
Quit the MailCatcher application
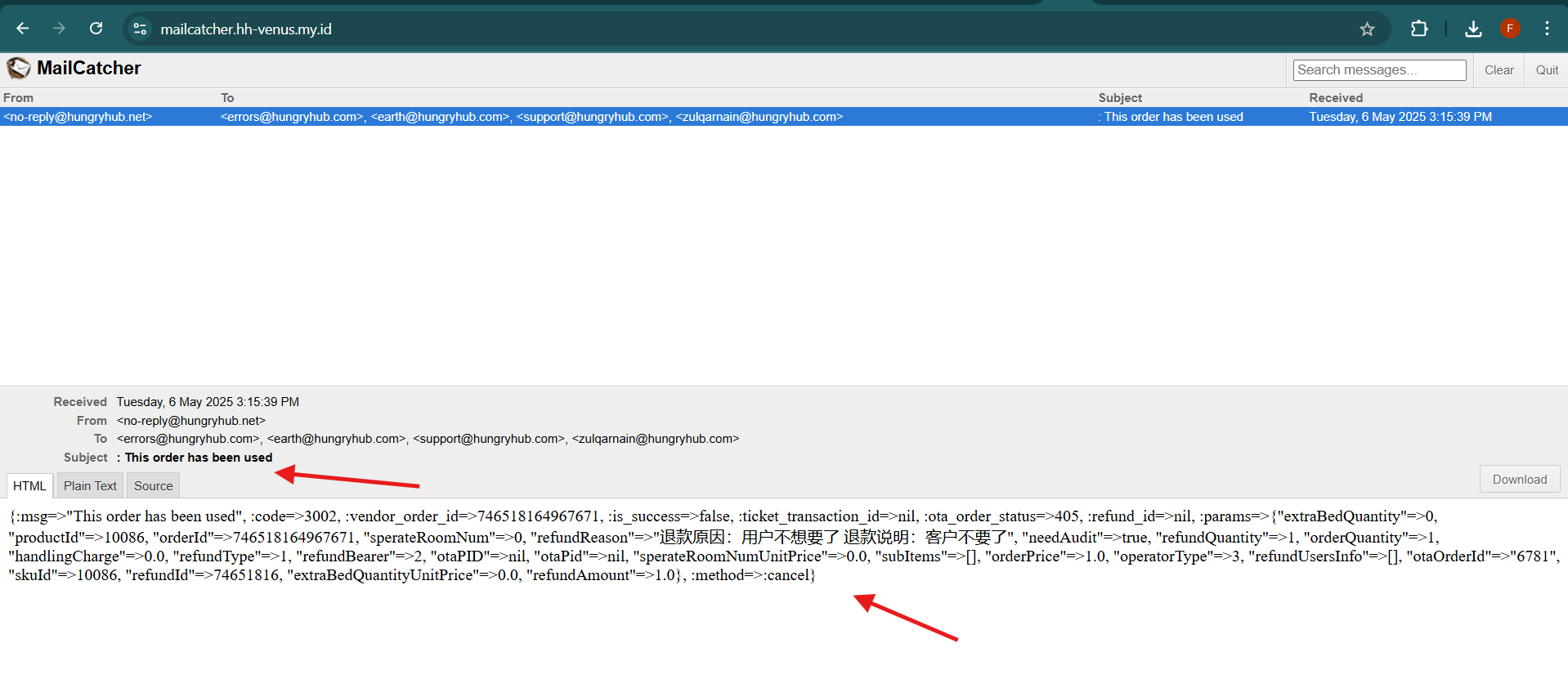(x=1547, y=70)
